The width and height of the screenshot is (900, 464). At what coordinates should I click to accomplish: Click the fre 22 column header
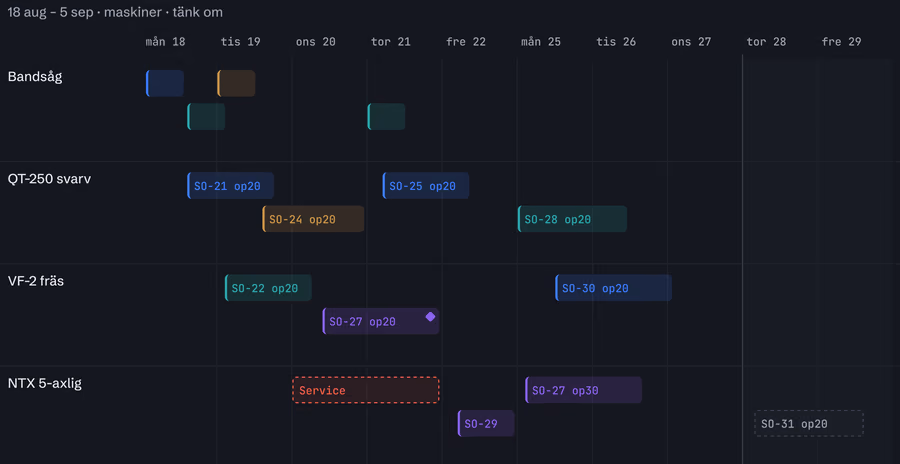tap(466, 42)
